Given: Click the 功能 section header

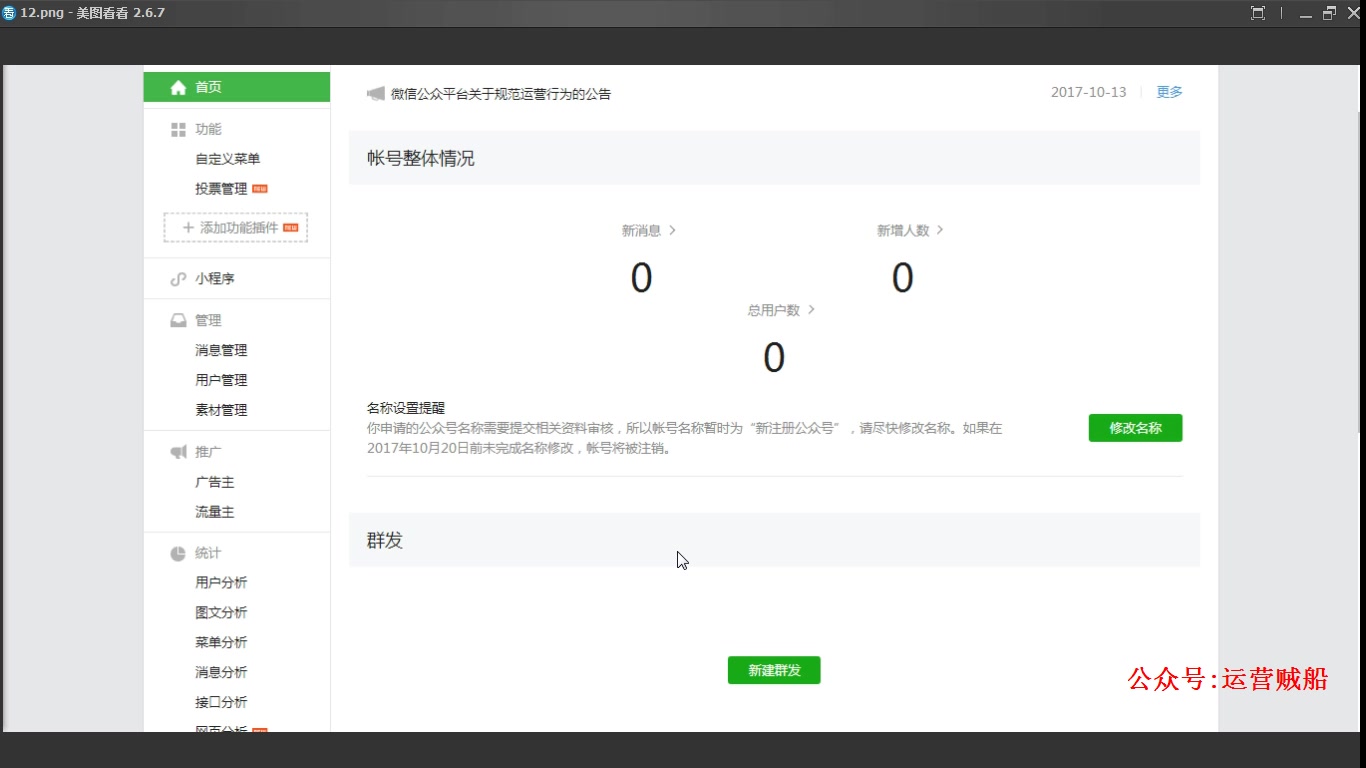Looking at the screenshot, I should (208, 129).
